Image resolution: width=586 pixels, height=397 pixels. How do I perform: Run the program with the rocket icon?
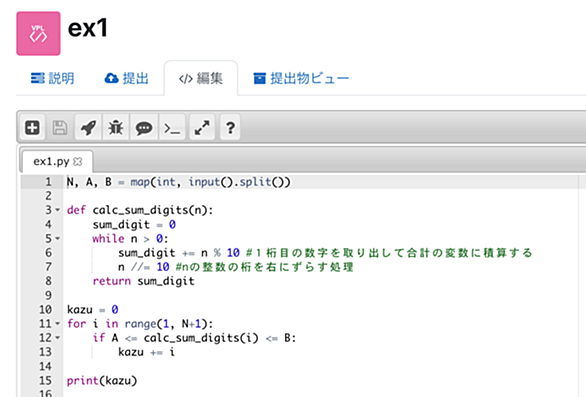[88, 127]
